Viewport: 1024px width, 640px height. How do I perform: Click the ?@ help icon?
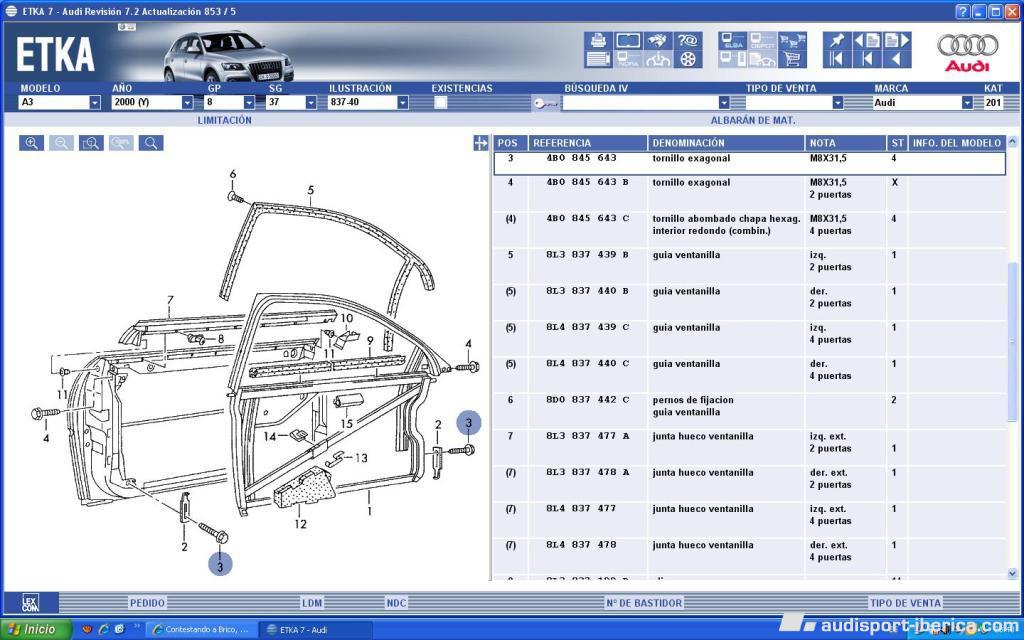click(x=688, y=40)
